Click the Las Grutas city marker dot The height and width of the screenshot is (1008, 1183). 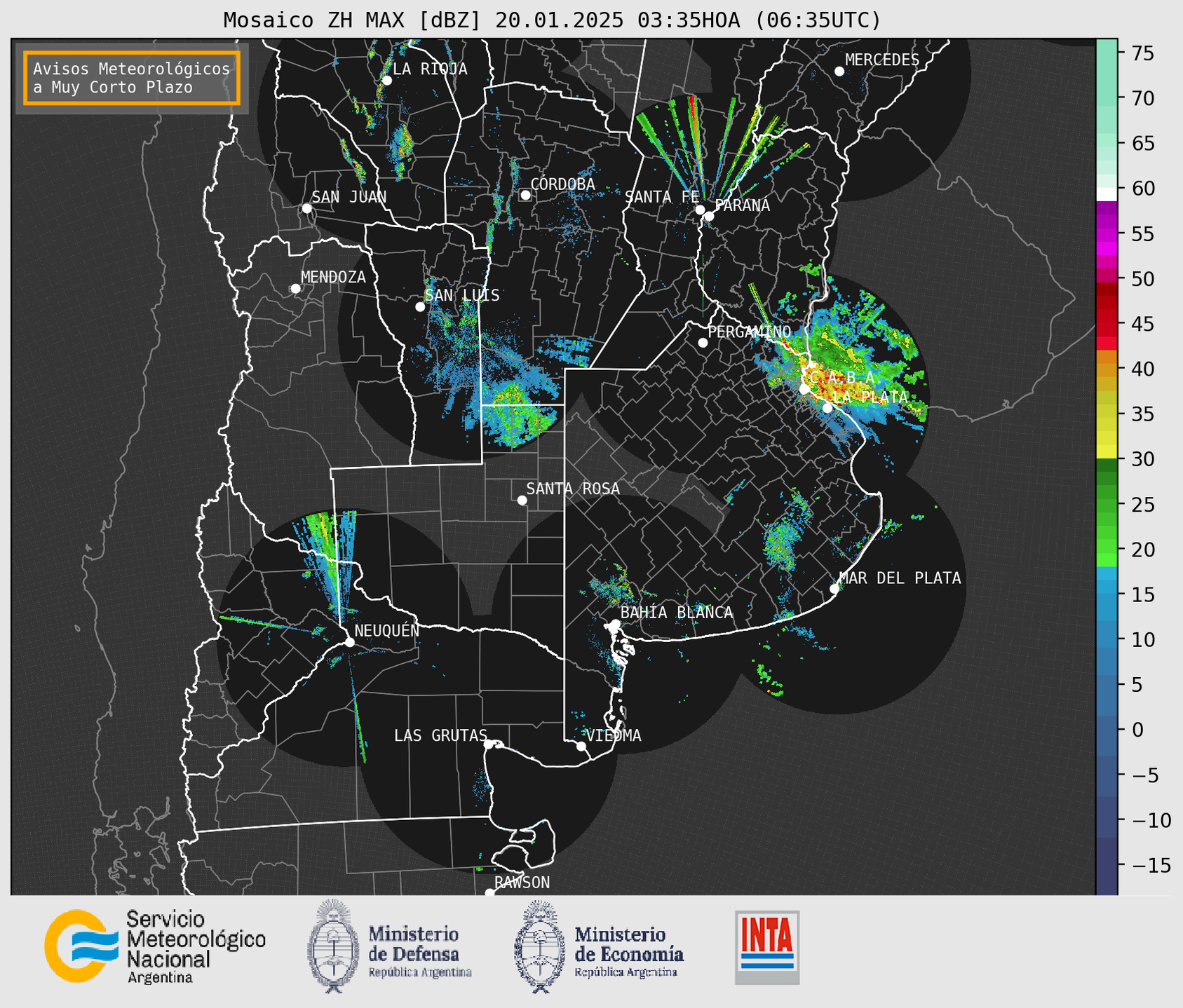(489, 744)
